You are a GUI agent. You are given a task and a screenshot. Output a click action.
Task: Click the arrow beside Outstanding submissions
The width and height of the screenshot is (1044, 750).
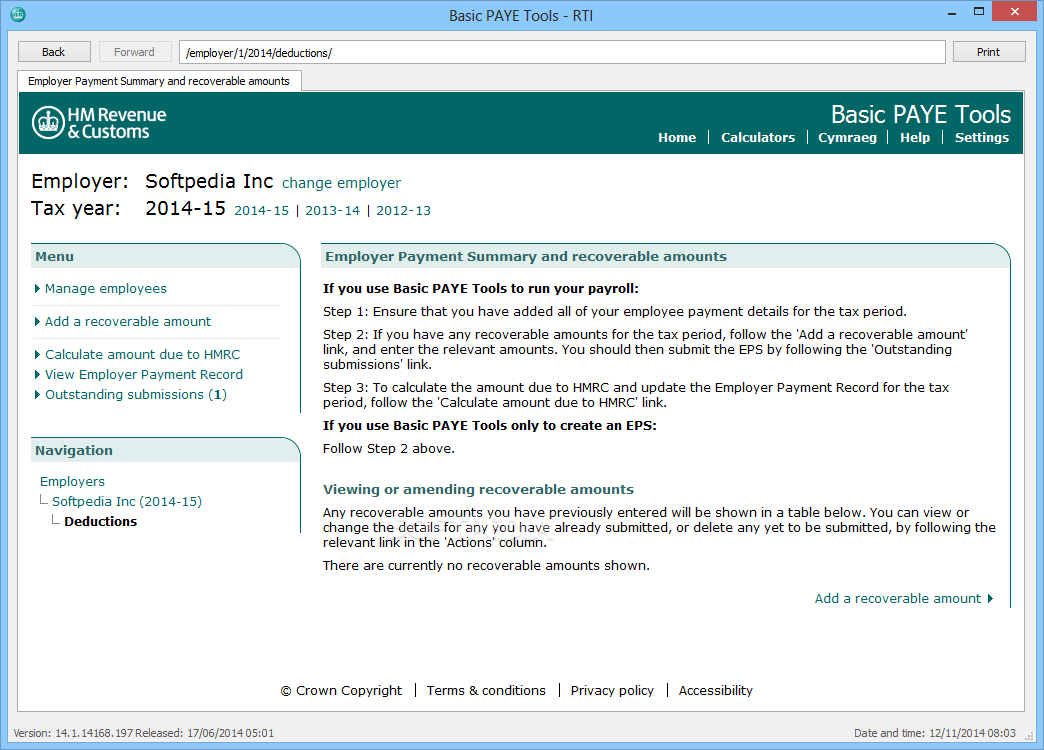click(37, 394)
